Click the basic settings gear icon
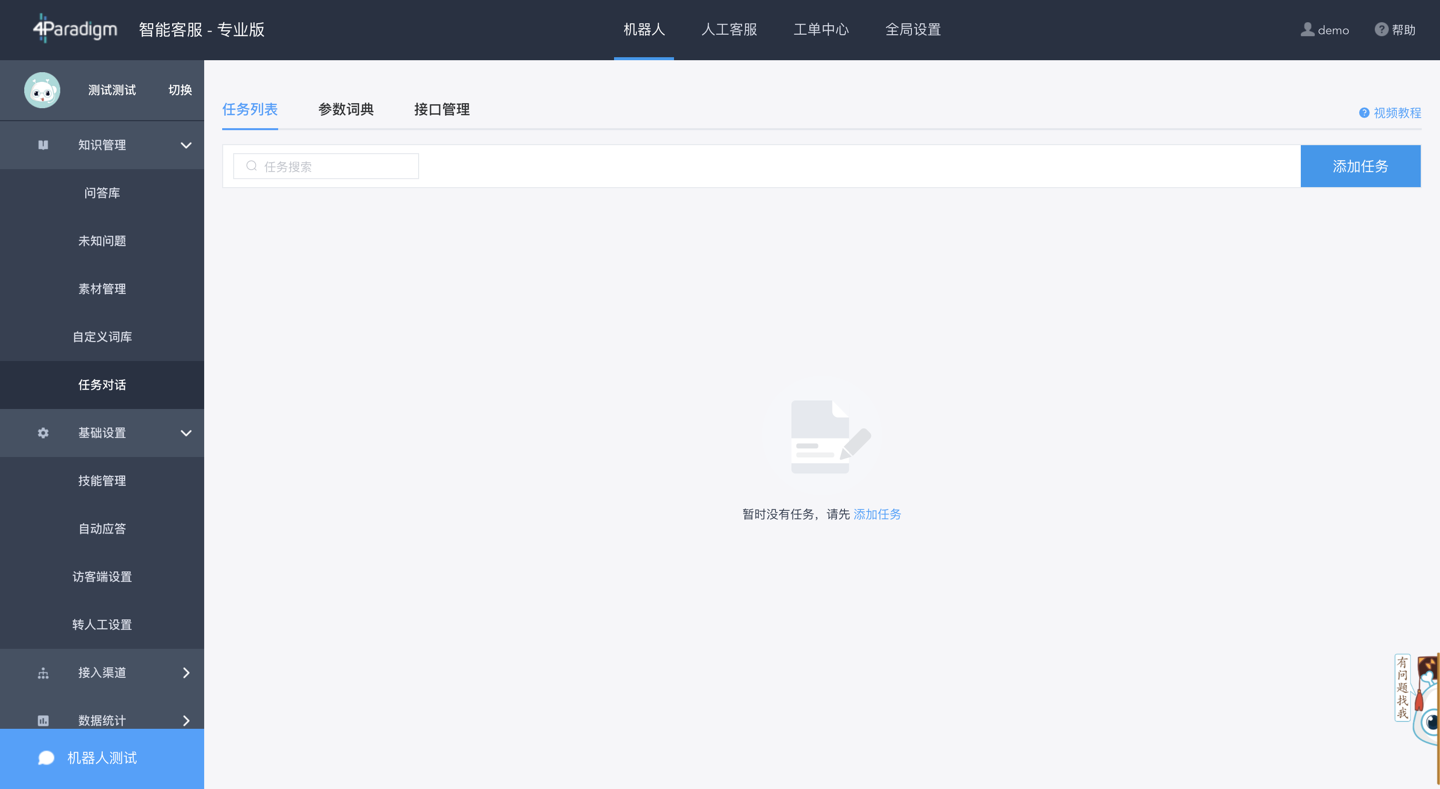The width and height of the screenshot is (1440, 789). (x=43, y=433)
